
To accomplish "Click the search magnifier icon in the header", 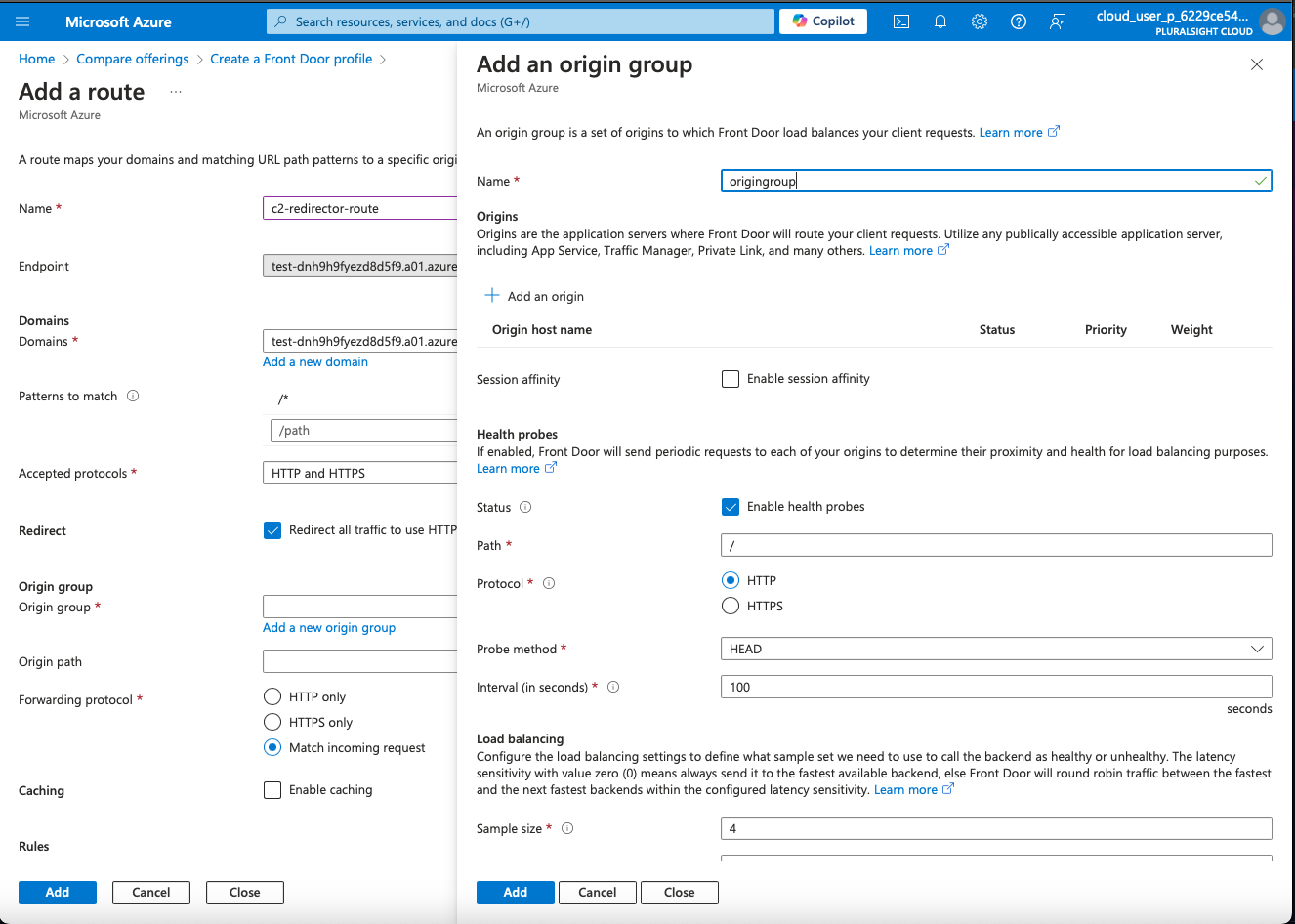I will click(281, 21).
